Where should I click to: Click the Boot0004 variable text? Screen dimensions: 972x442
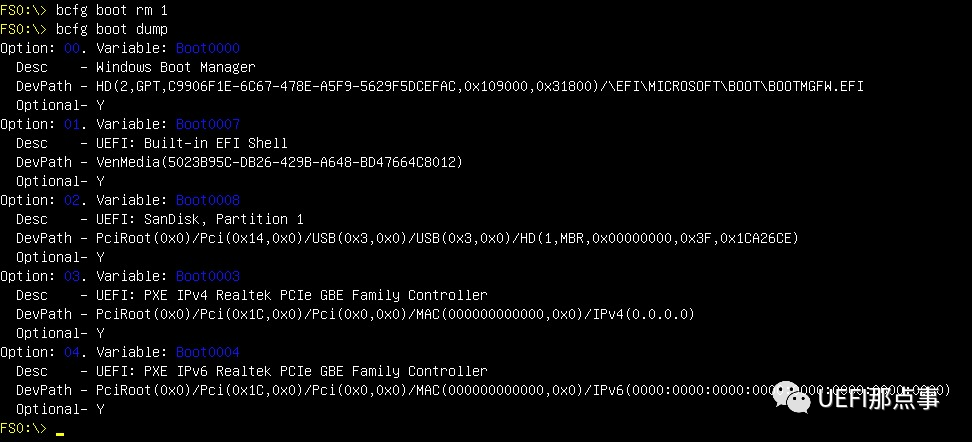tap(207, 352)
